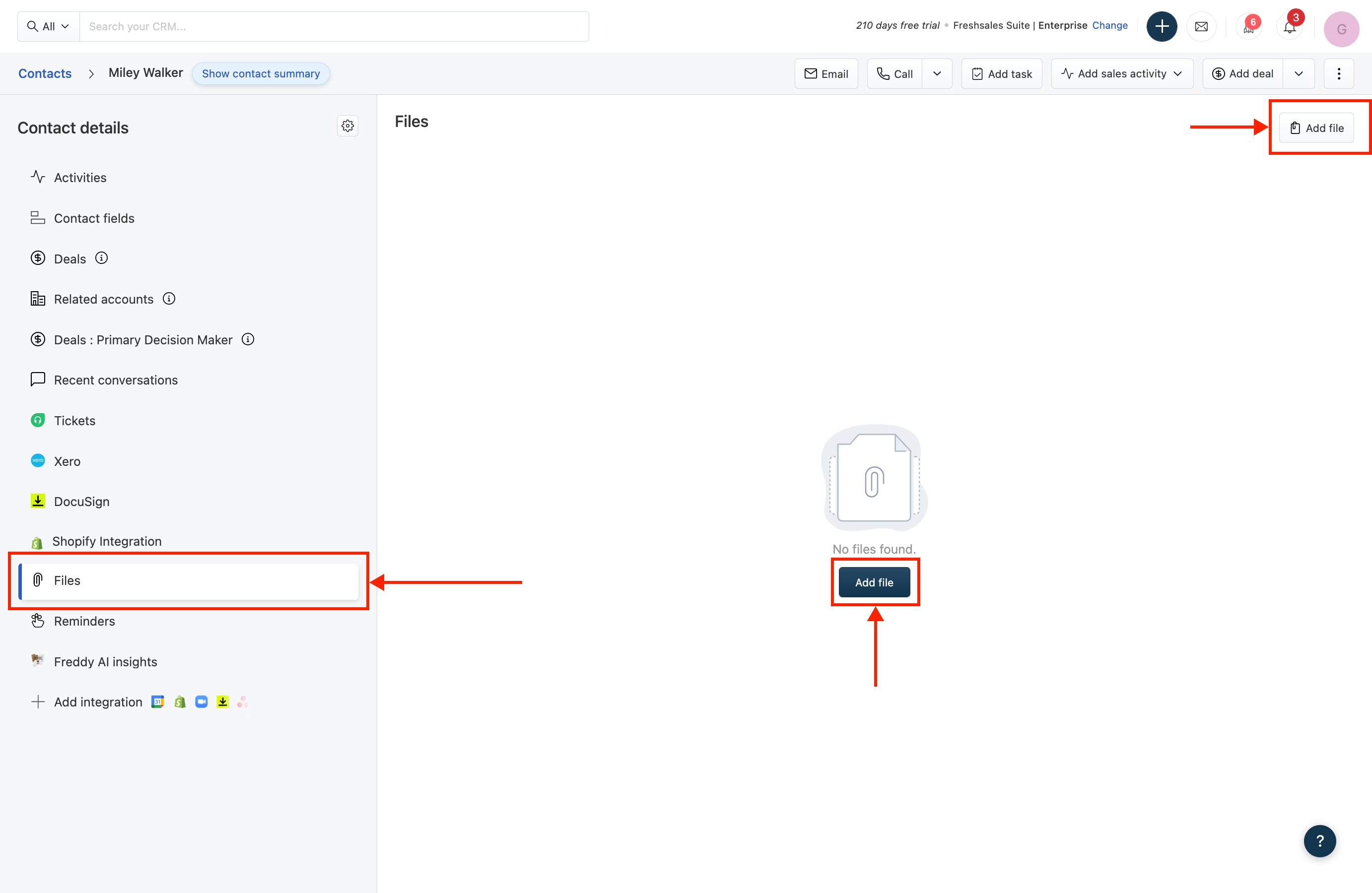Image resolution: width=1372 pixels, height=893 pixels.
Task: Click Show contact summary
Action: (261, 74)
